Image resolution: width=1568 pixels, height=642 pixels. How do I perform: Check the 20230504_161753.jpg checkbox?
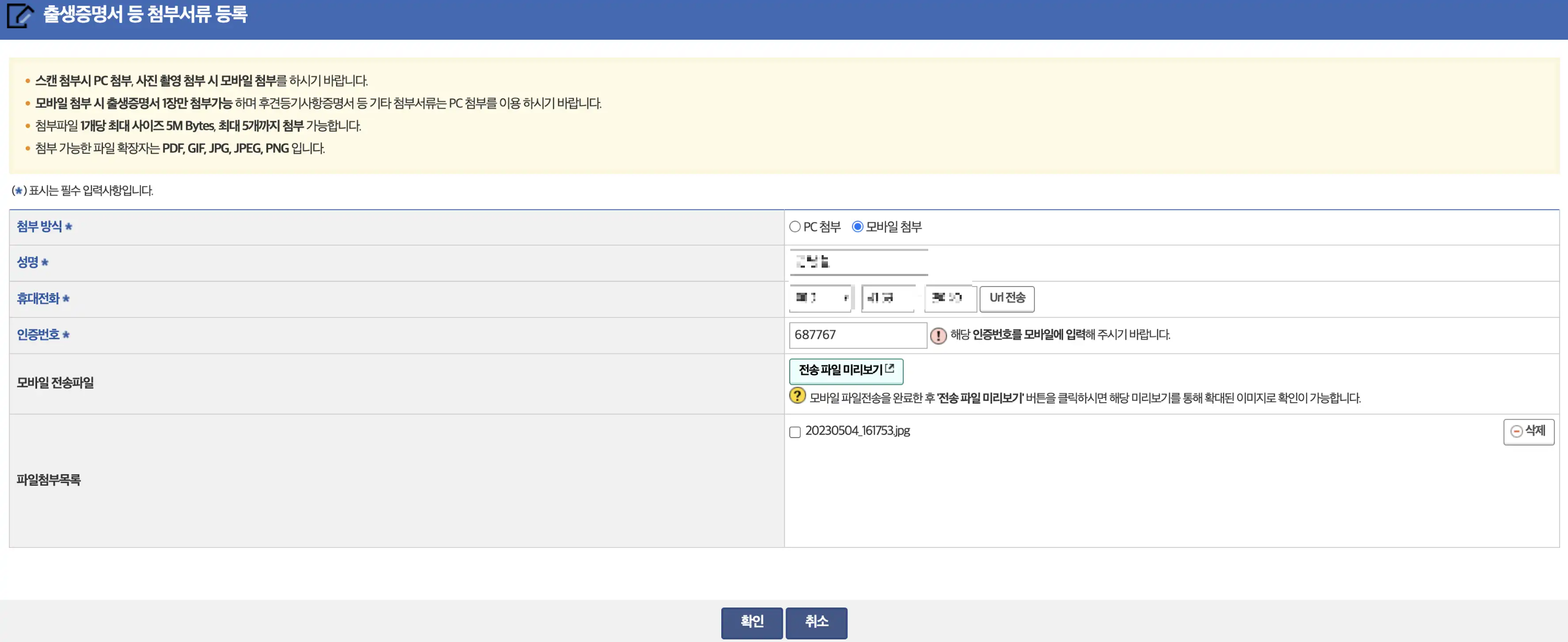pos(796,432)
